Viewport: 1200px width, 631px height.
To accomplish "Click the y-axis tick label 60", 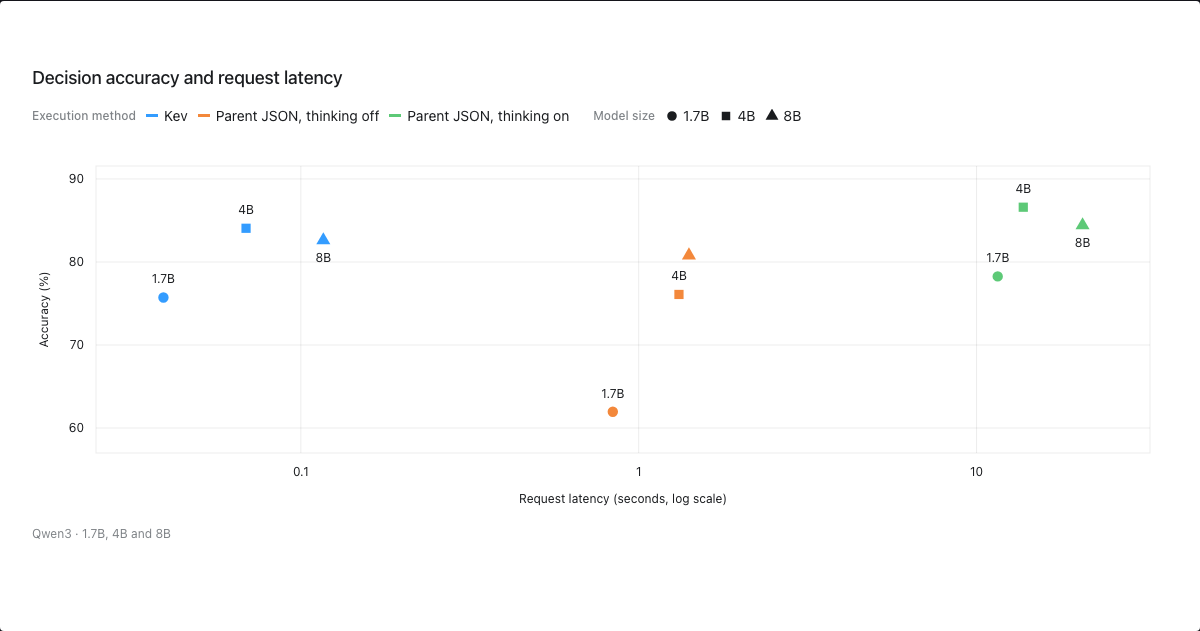I will [x=77, y=428].
